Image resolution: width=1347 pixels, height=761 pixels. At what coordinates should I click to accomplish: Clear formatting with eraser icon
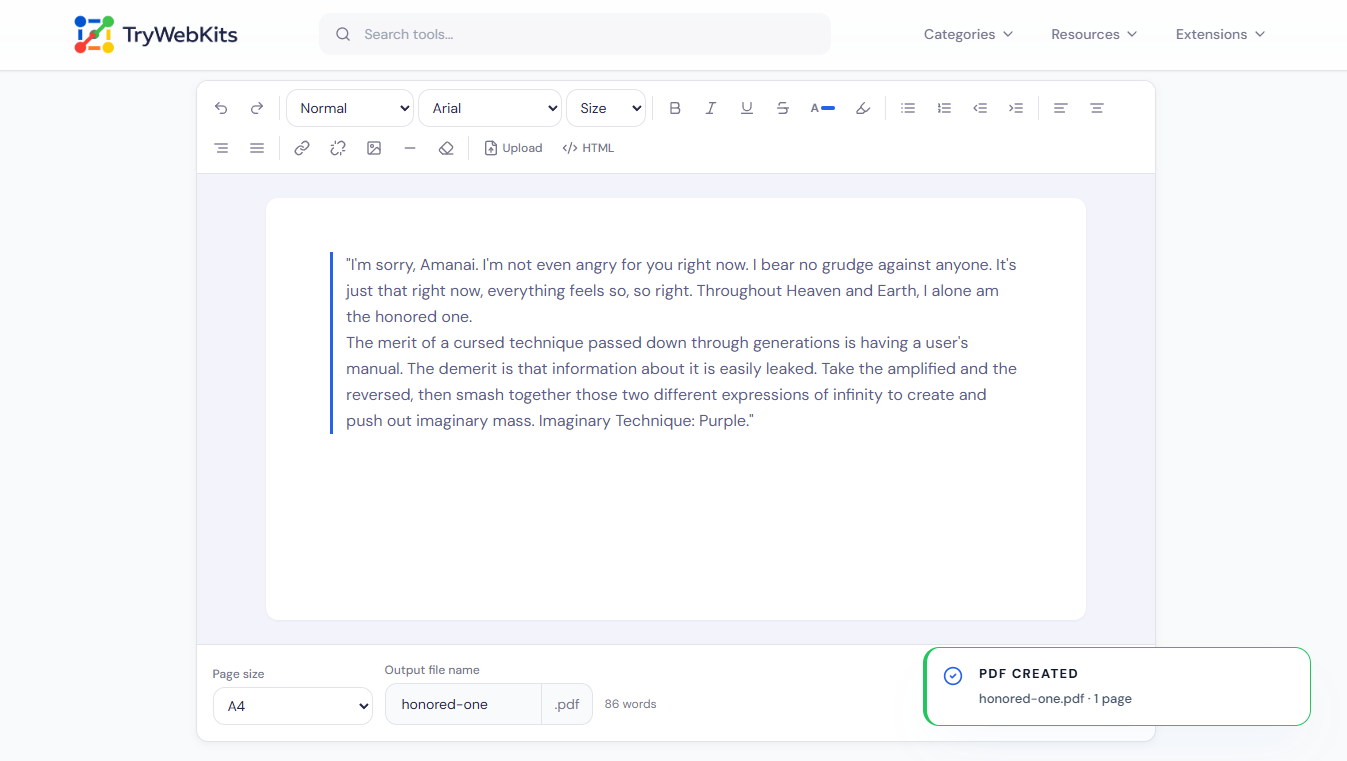(446, 148)
